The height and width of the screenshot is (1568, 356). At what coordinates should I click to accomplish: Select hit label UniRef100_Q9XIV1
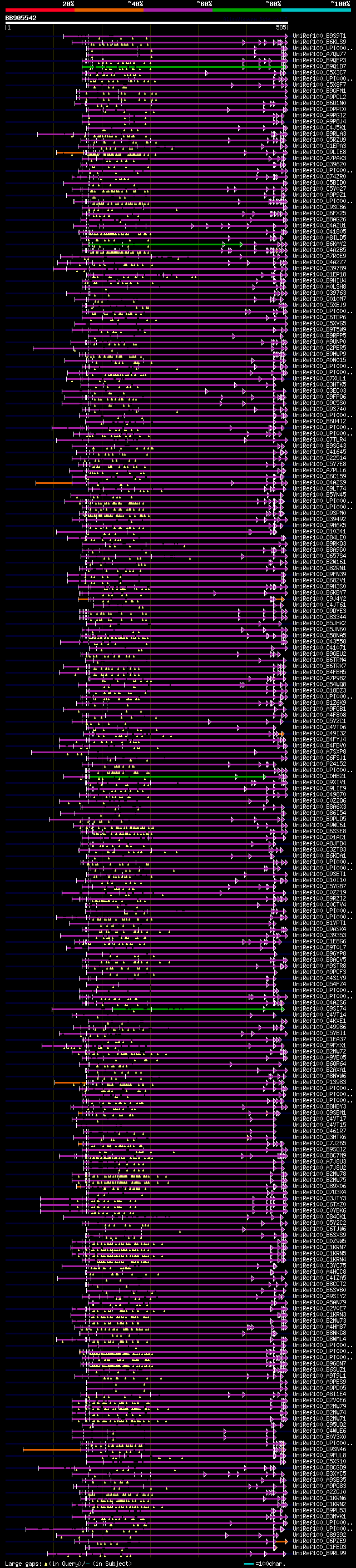pyautogui.click(x=319, y=783)
